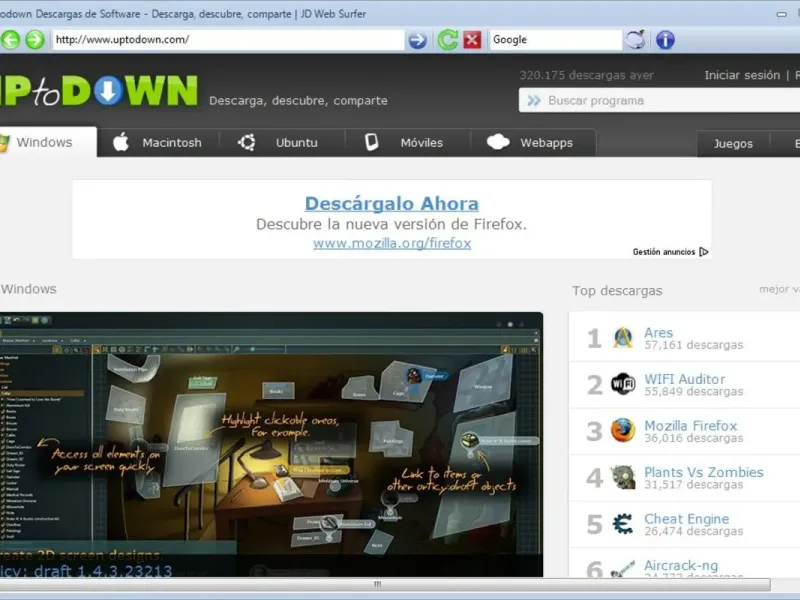Click the green Refresh button
Image resolution: width=800 pixels, height=600 pixels.
(x=447, y=40)
